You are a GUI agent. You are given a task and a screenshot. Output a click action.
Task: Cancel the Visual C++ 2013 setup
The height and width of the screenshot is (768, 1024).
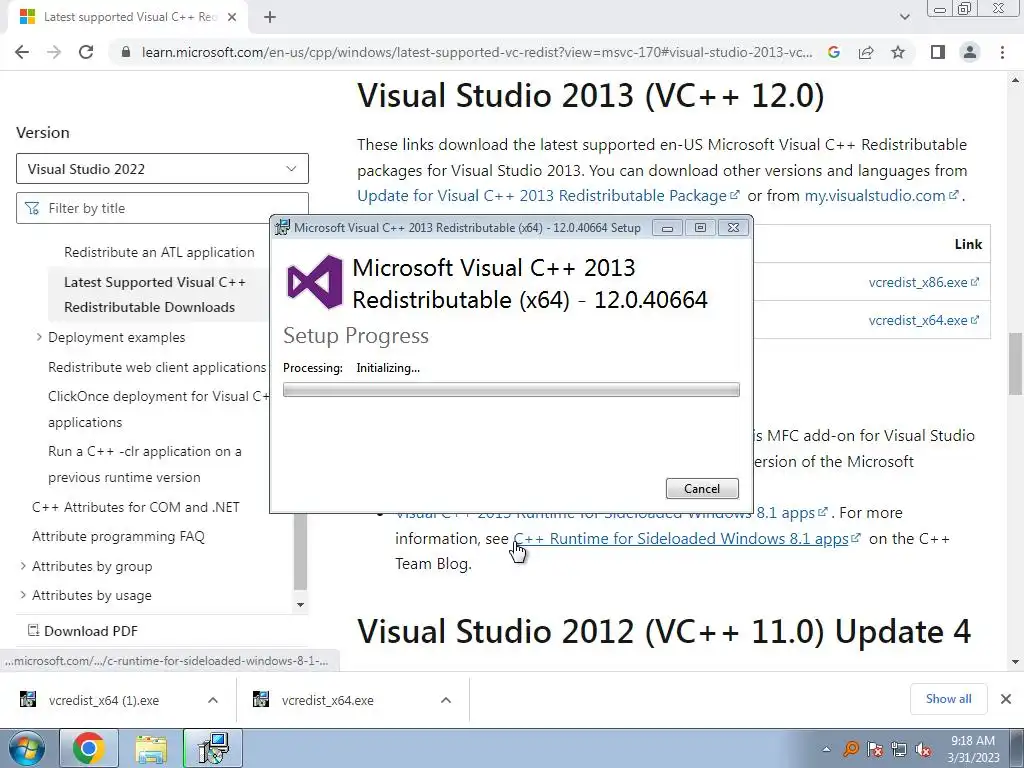pyautogui.click(x=702, y=488)
